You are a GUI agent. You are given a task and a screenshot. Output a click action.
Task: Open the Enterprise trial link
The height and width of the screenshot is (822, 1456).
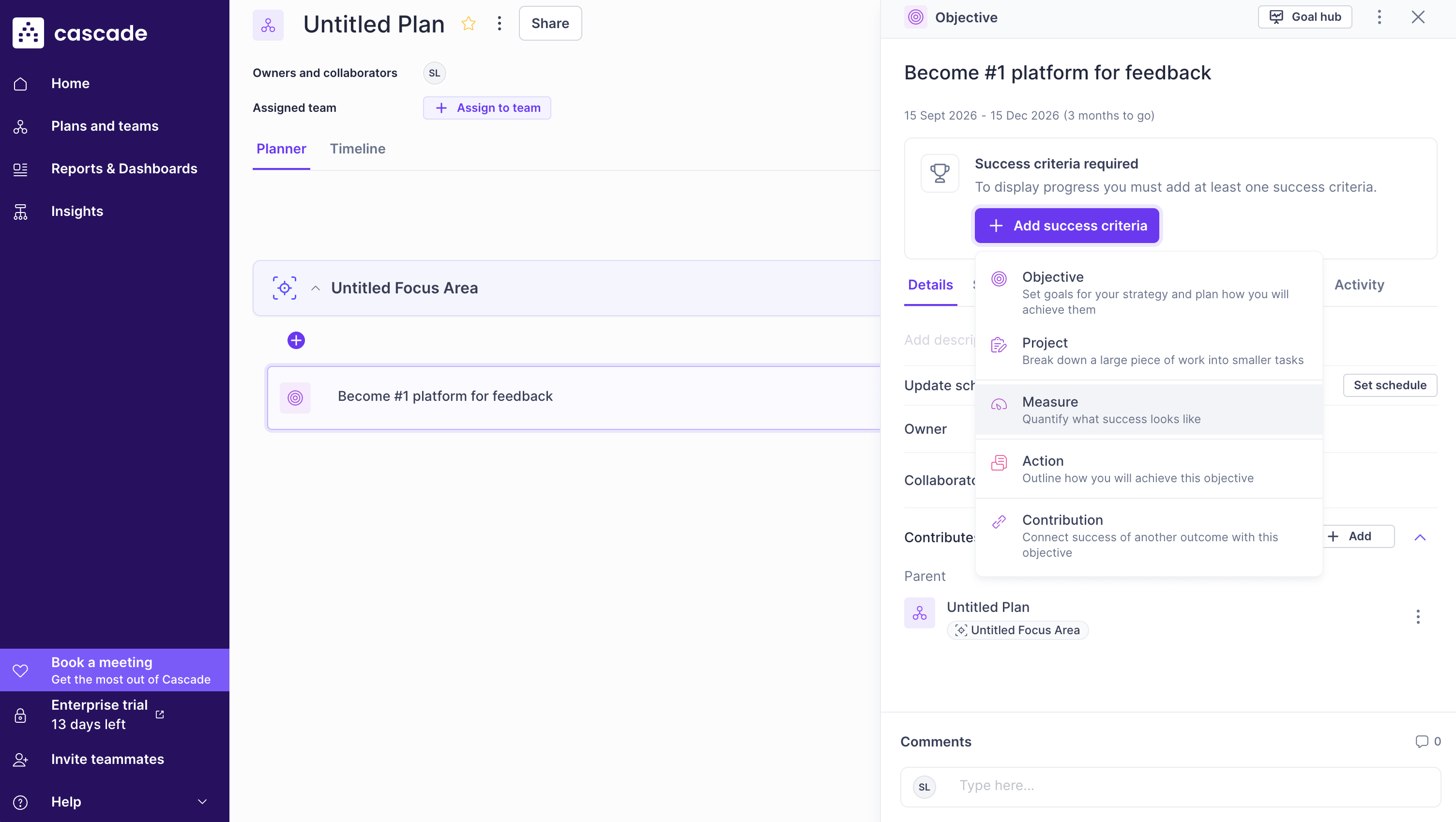(107, 715)
